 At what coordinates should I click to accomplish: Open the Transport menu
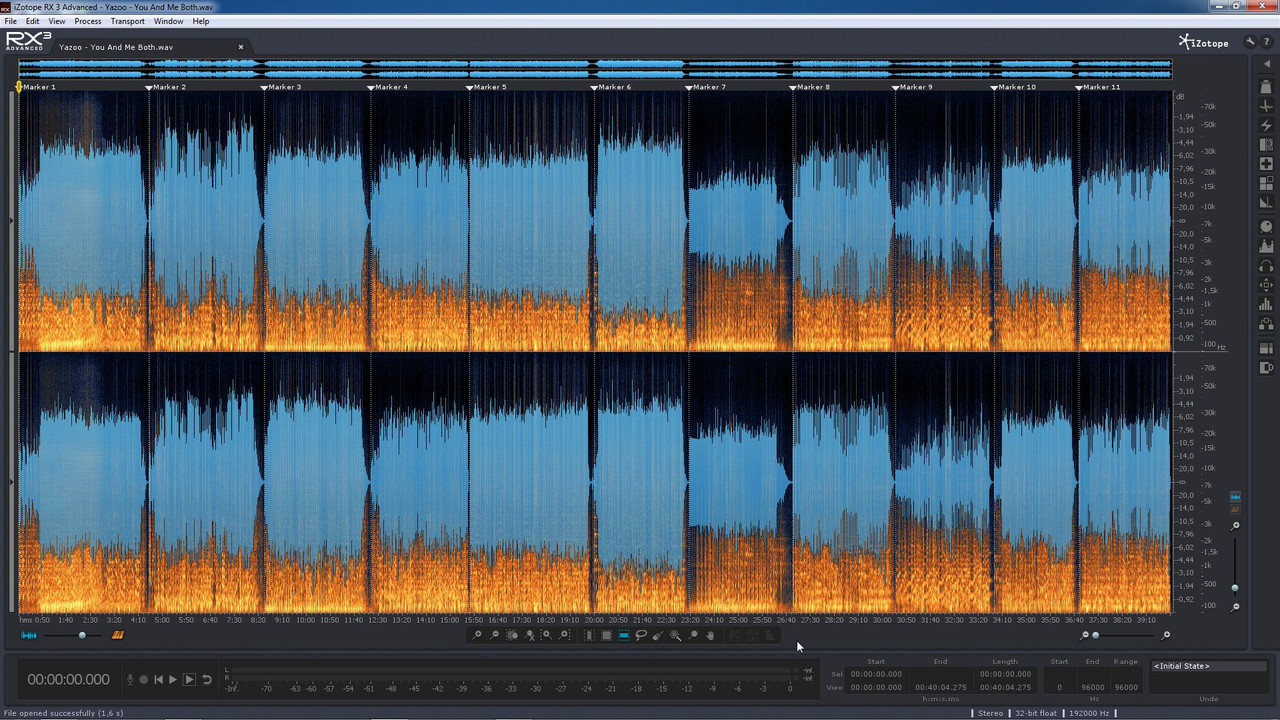click(128, 21)
